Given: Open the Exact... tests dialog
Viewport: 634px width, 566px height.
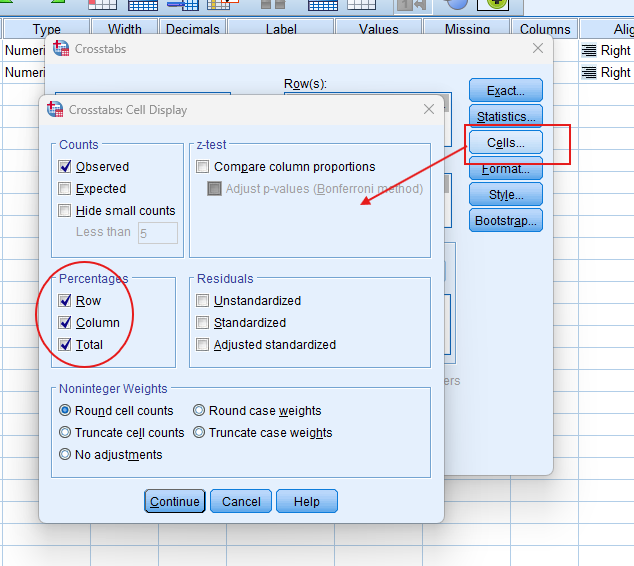Looking at the screenshot, I should click(506, 91).
